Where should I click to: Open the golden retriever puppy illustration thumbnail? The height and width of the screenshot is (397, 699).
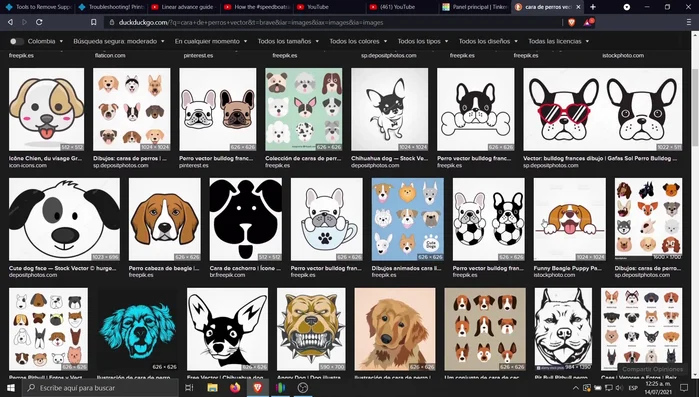pos(395,329)
